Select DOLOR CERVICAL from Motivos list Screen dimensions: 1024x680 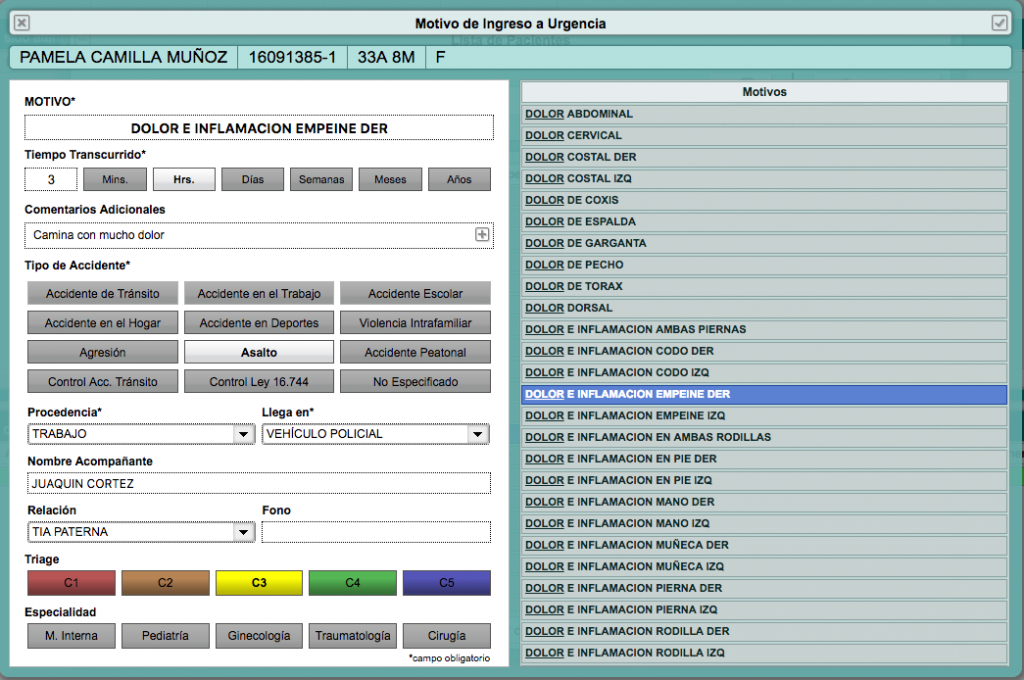point(764,135)
